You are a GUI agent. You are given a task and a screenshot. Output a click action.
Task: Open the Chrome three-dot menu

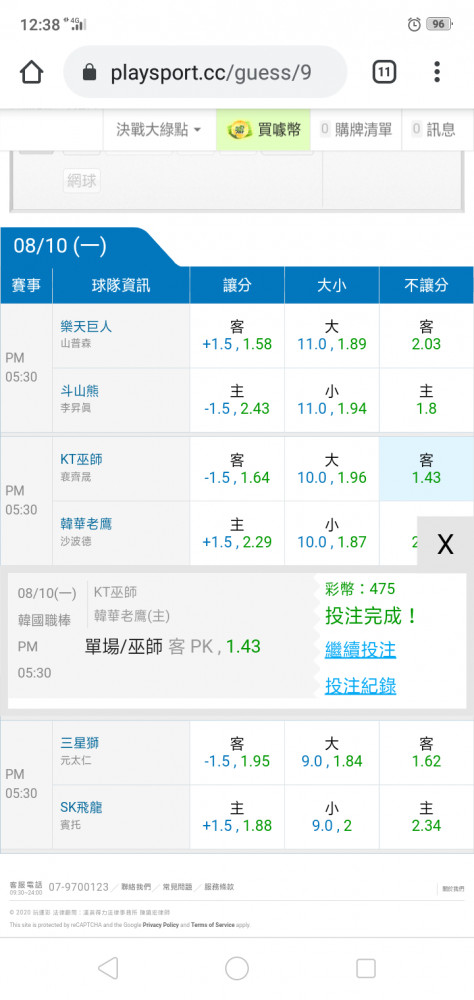[437, 72]
